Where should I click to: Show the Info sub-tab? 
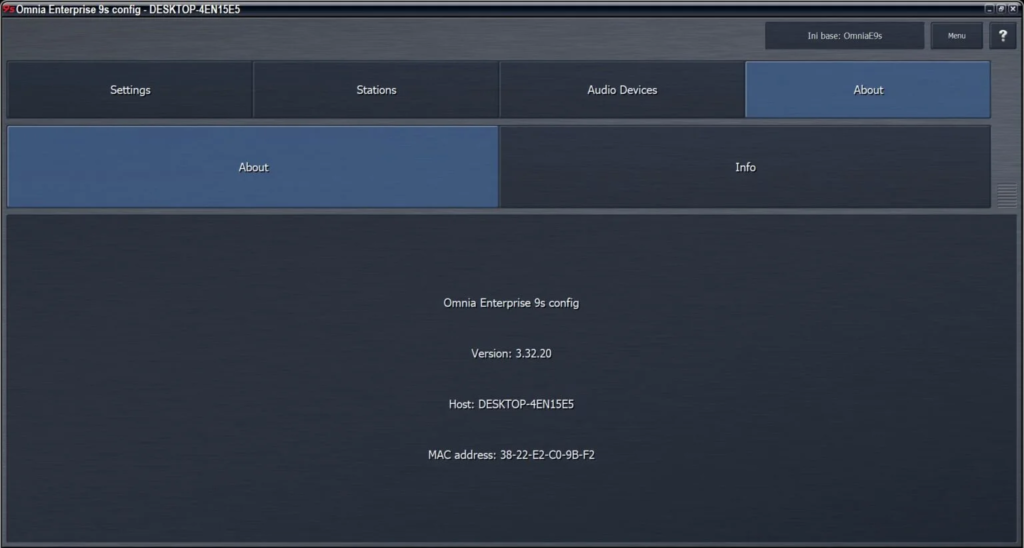[745, 167]
